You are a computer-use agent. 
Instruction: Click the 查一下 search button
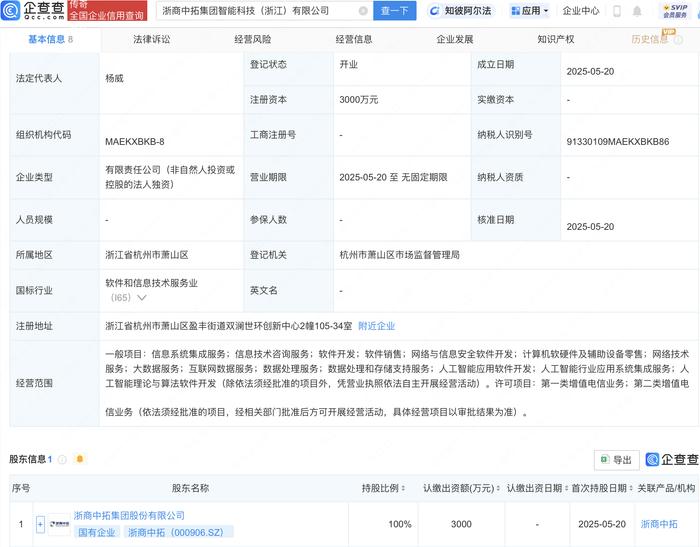395,11
